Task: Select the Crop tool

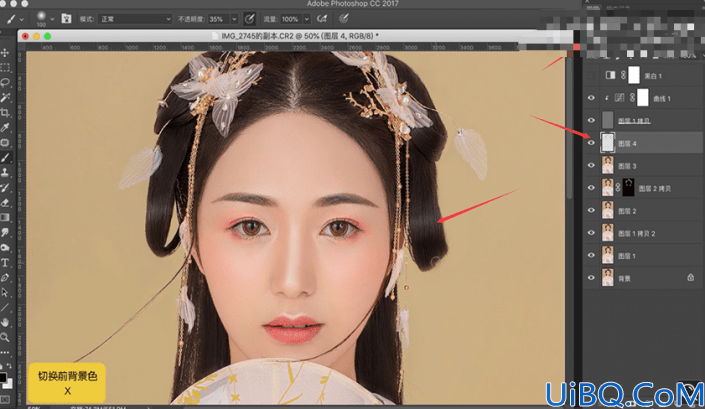Action: point(5,112)
